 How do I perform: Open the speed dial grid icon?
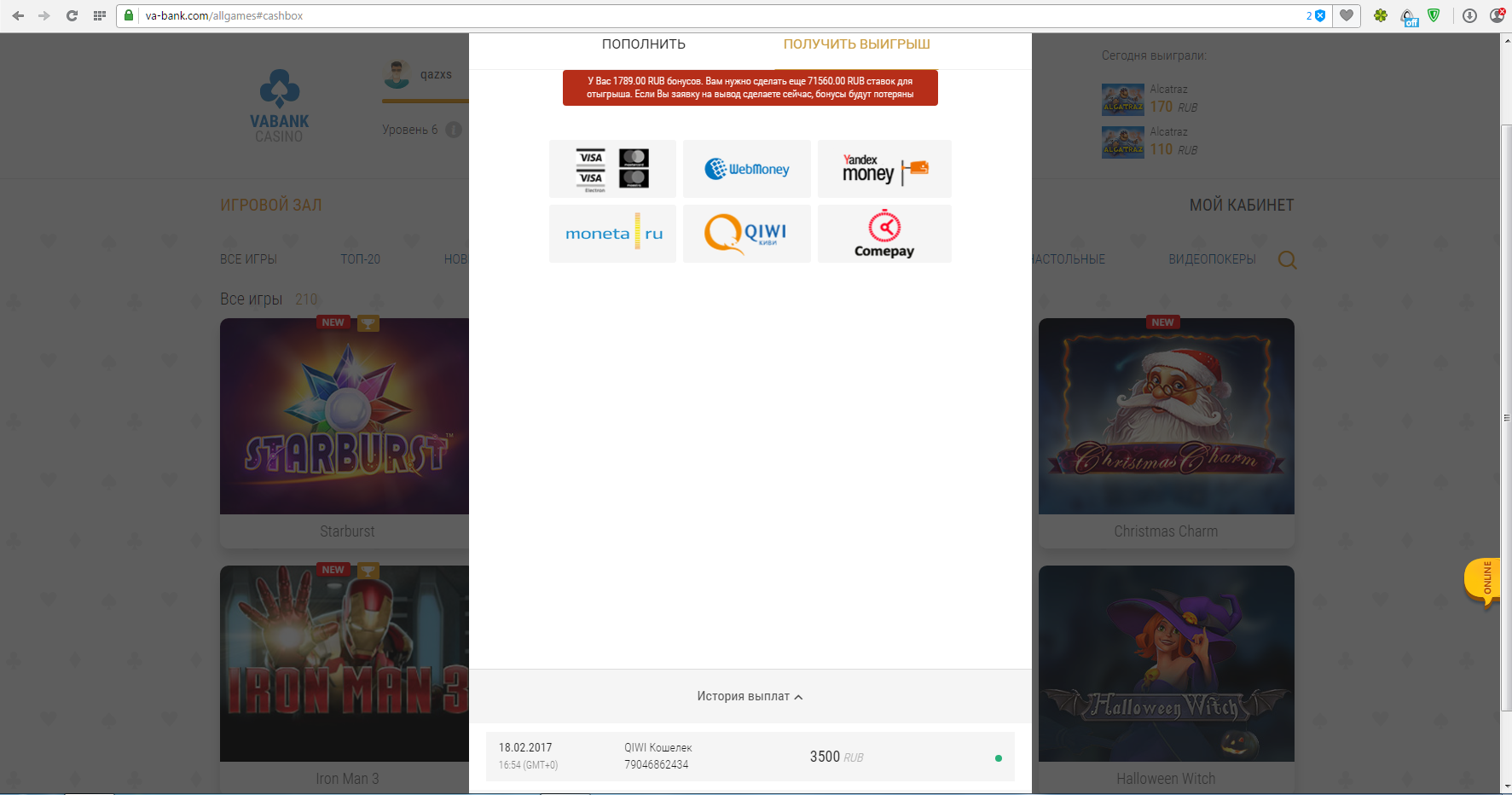(x=100, y=15)
